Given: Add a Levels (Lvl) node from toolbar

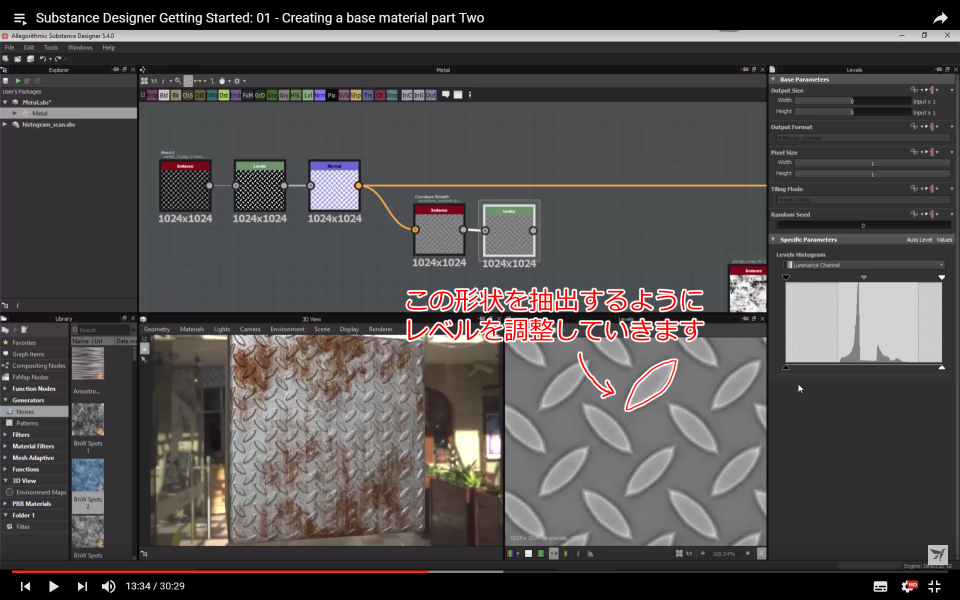Looking at the screenshot, I should [x=308, y=96].
